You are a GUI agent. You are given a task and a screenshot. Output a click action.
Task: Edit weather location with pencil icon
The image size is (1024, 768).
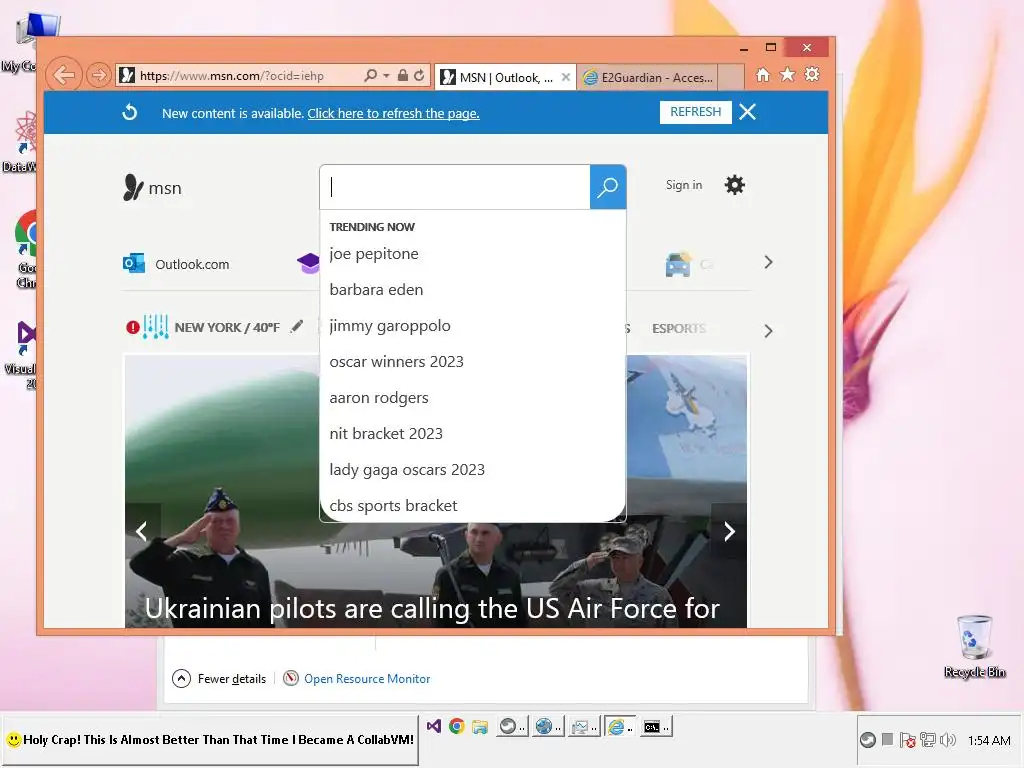(x=297, y=326)
